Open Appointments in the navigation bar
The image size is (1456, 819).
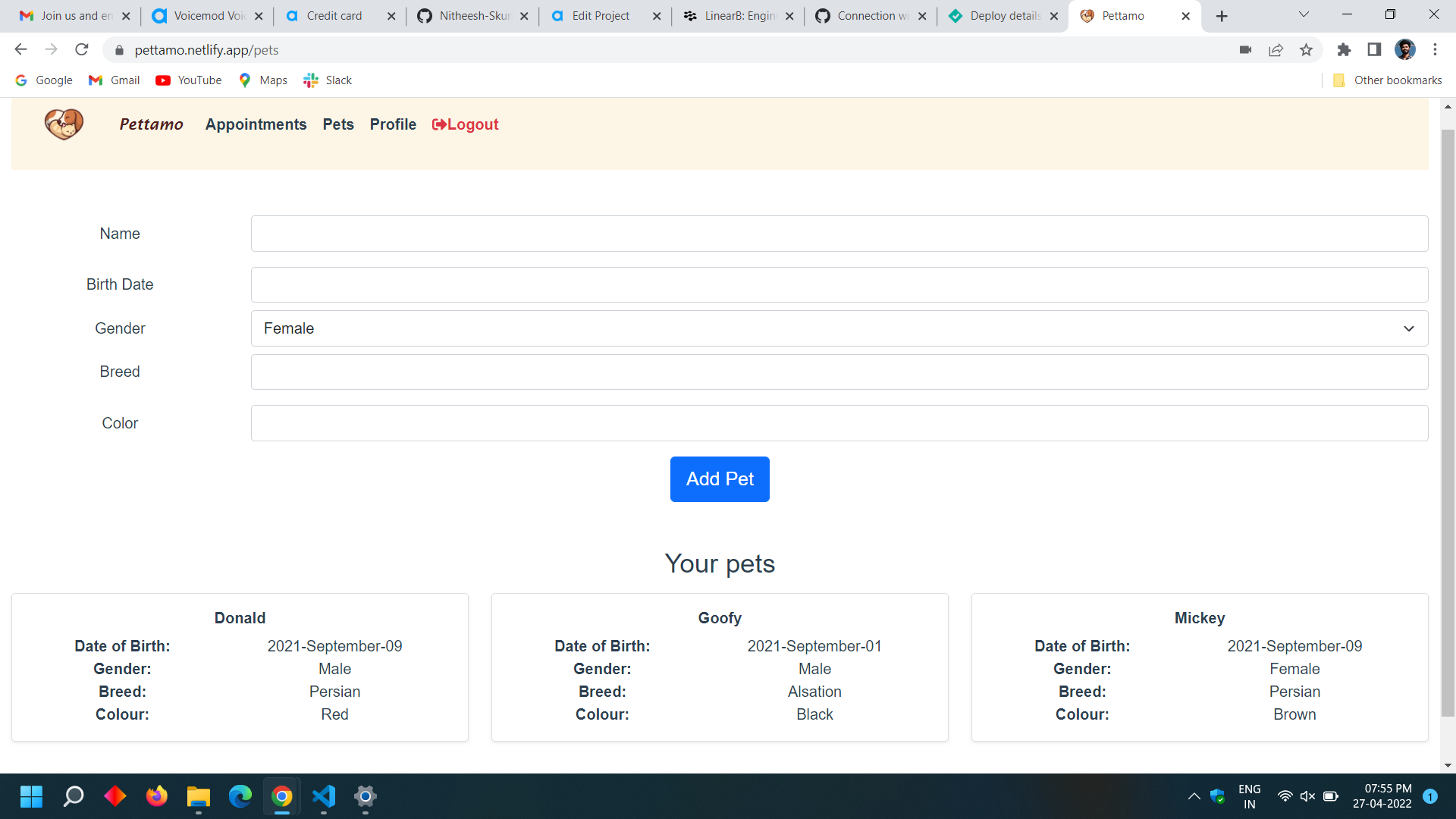256,124
